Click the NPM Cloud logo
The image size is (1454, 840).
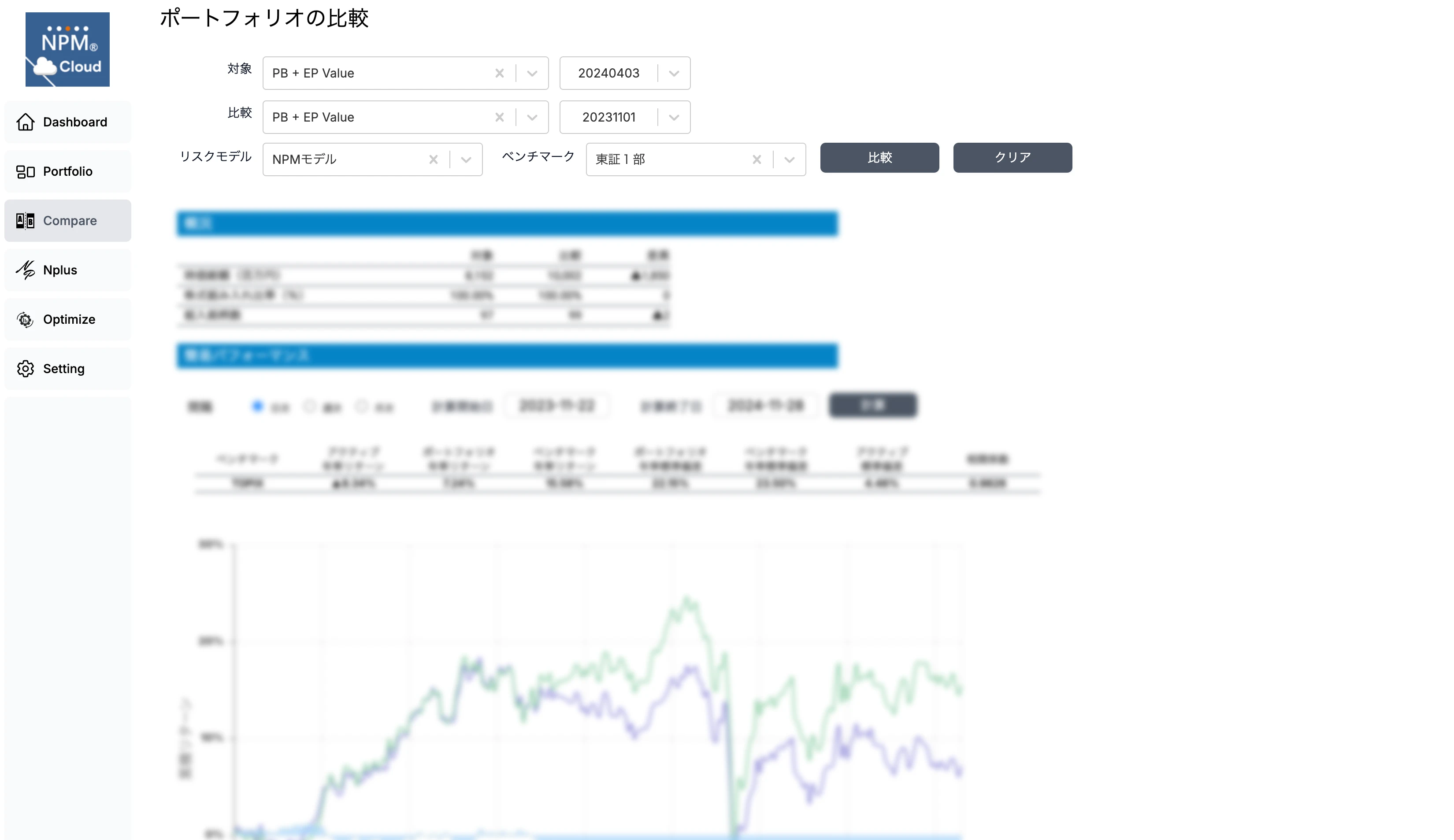[67, 49]
